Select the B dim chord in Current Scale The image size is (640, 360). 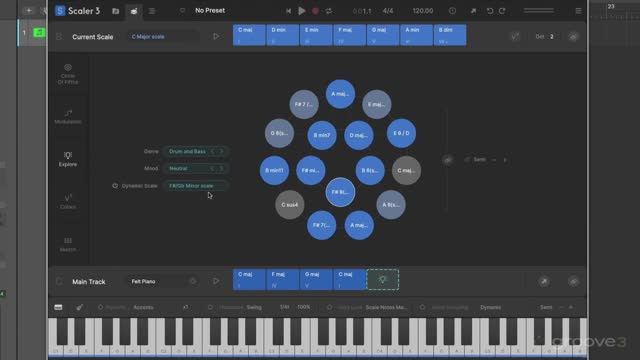(450, 35)
